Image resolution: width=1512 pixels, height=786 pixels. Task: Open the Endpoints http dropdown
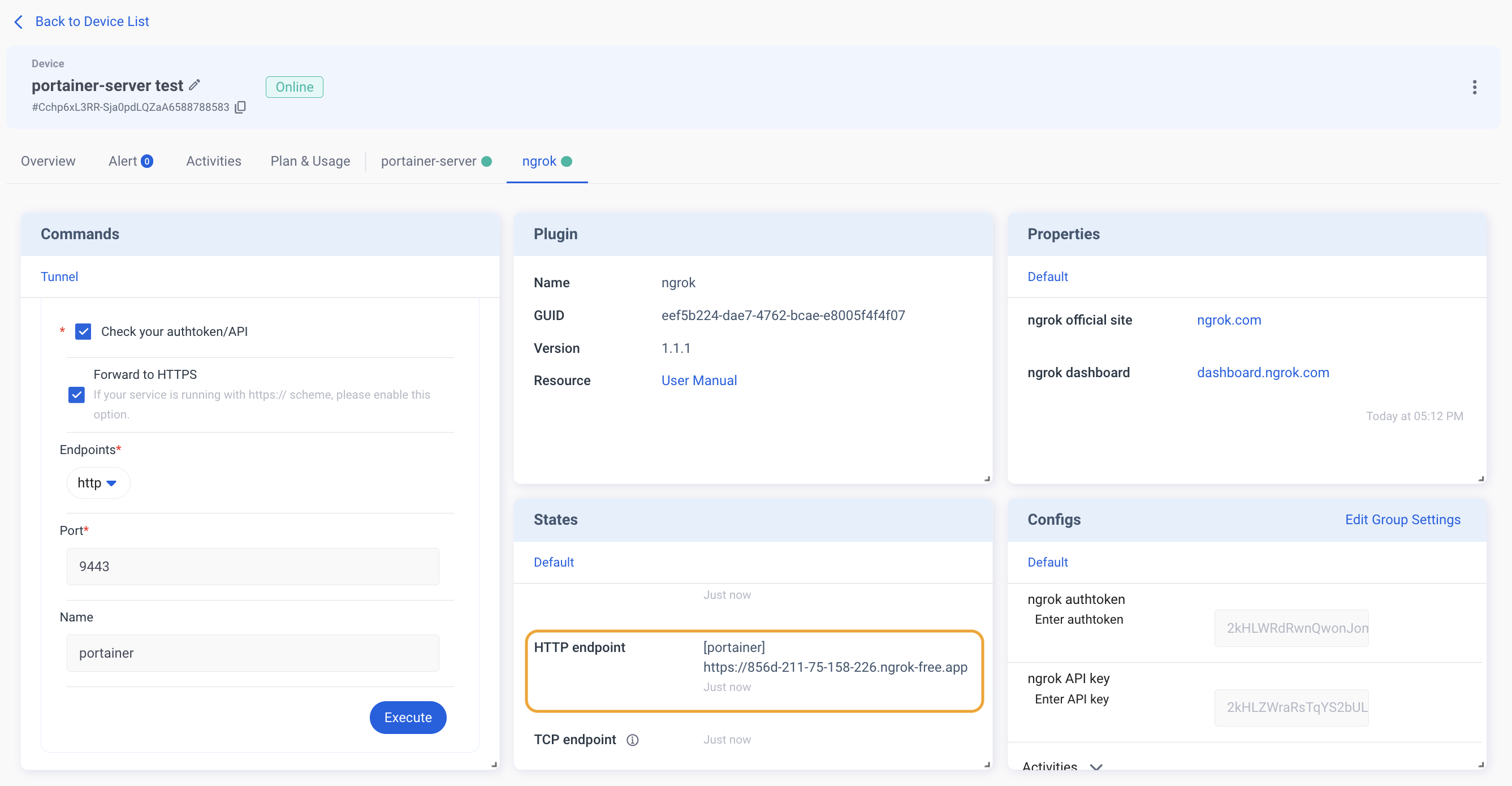point(98,482)
